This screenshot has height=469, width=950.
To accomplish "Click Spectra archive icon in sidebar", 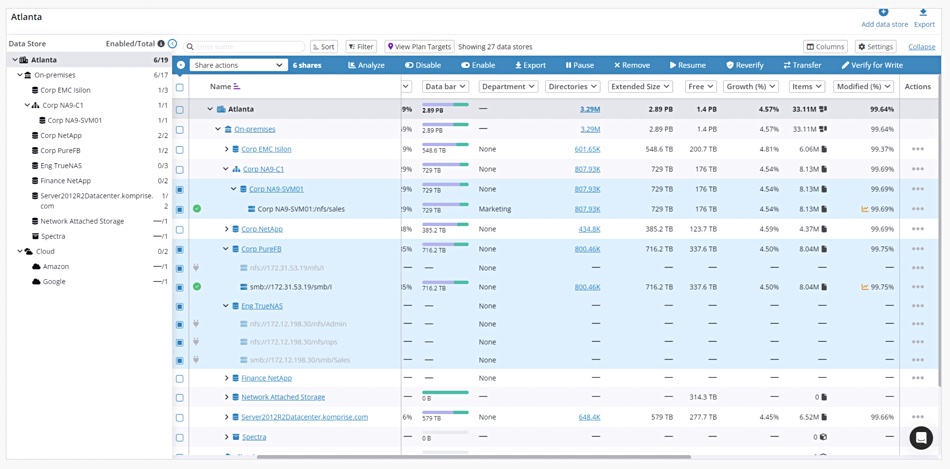I will pos(36,236).
